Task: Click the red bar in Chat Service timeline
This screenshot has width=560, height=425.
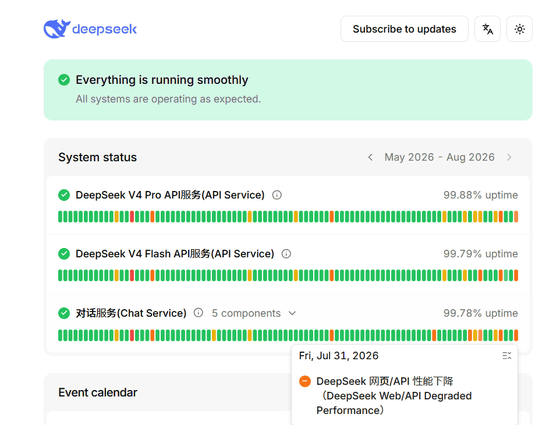Action: [x=132, y=335]
